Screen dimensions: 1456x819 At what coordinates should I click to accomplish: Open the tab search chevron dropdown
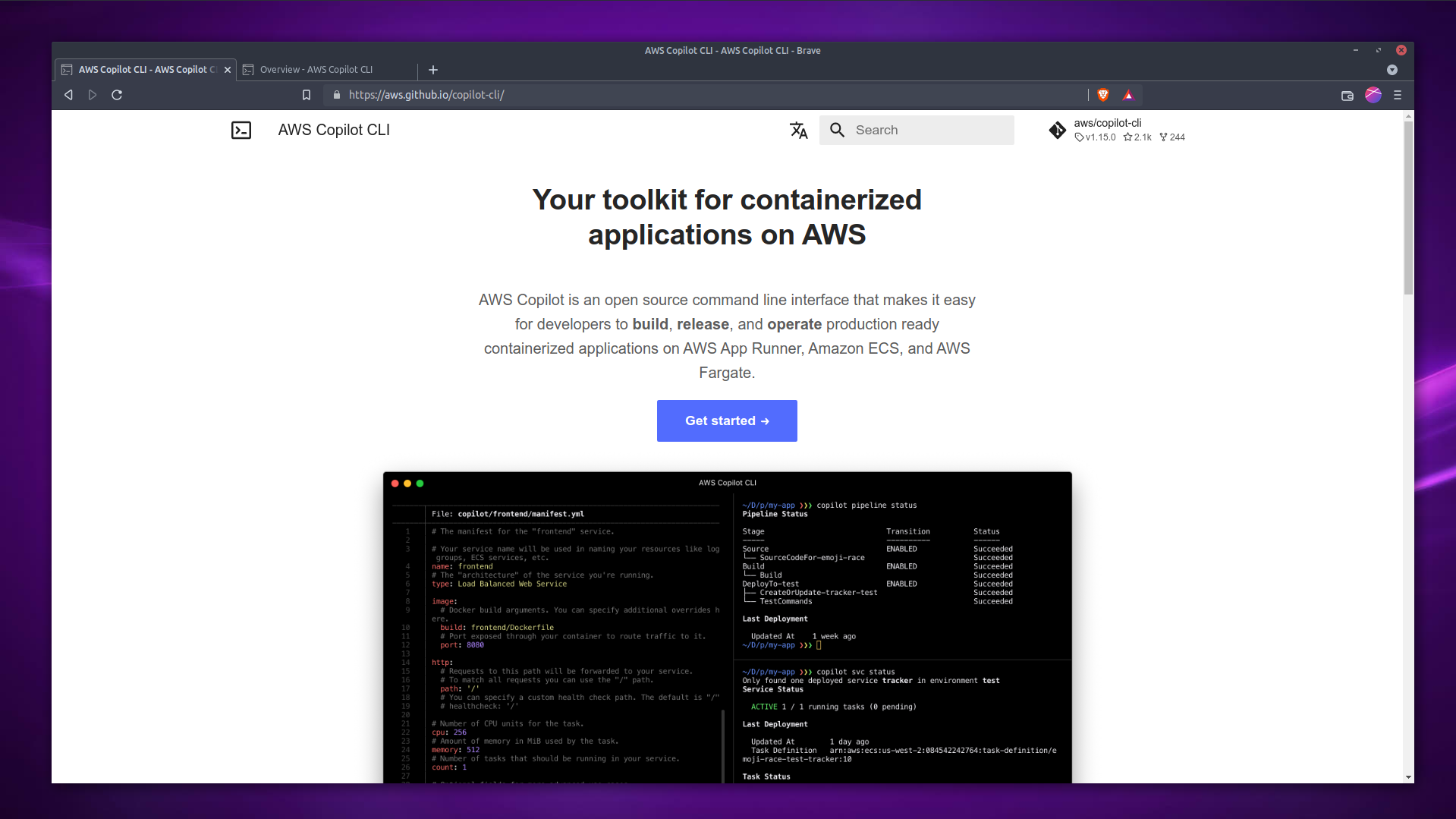(x=1392, y=70)
